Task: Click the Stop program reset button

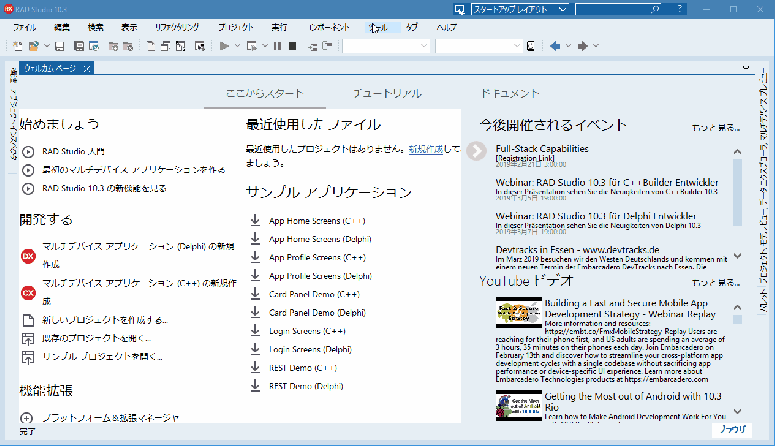Action: 293,46
